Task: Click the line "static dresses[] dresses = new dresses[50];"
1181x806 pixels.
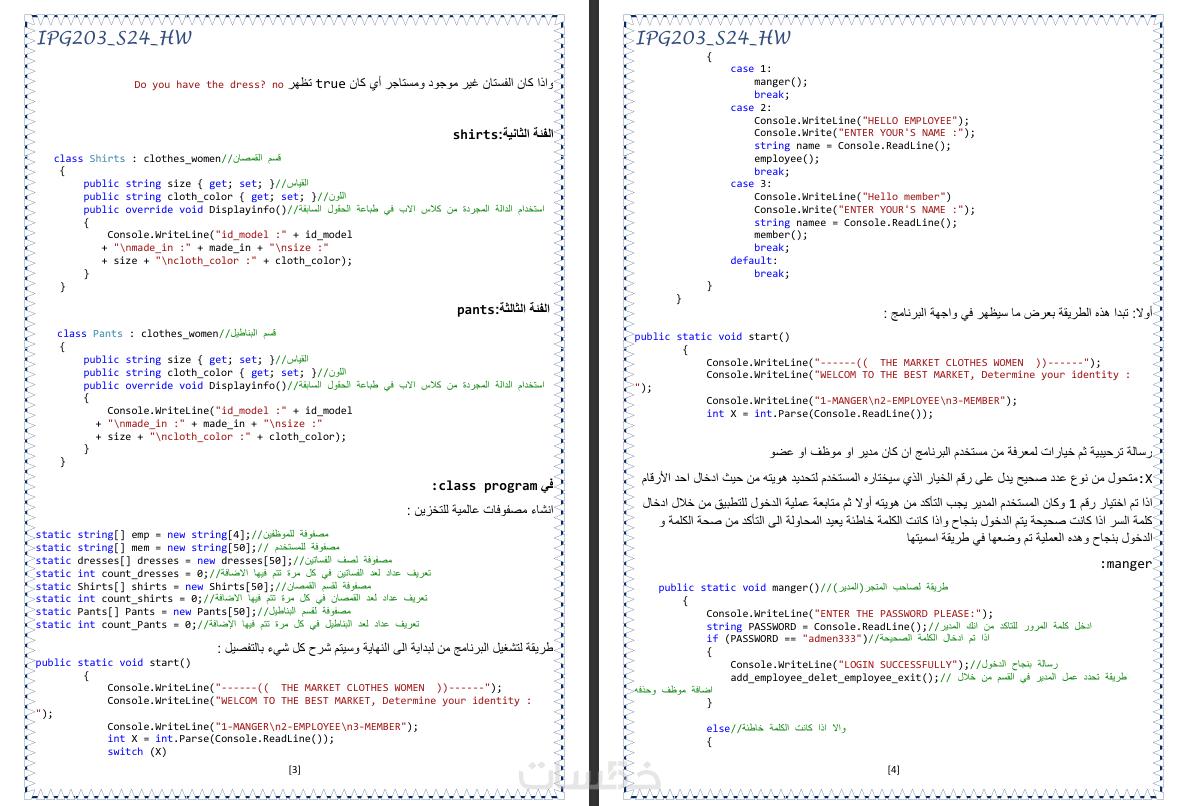Action: click(162, 560)
